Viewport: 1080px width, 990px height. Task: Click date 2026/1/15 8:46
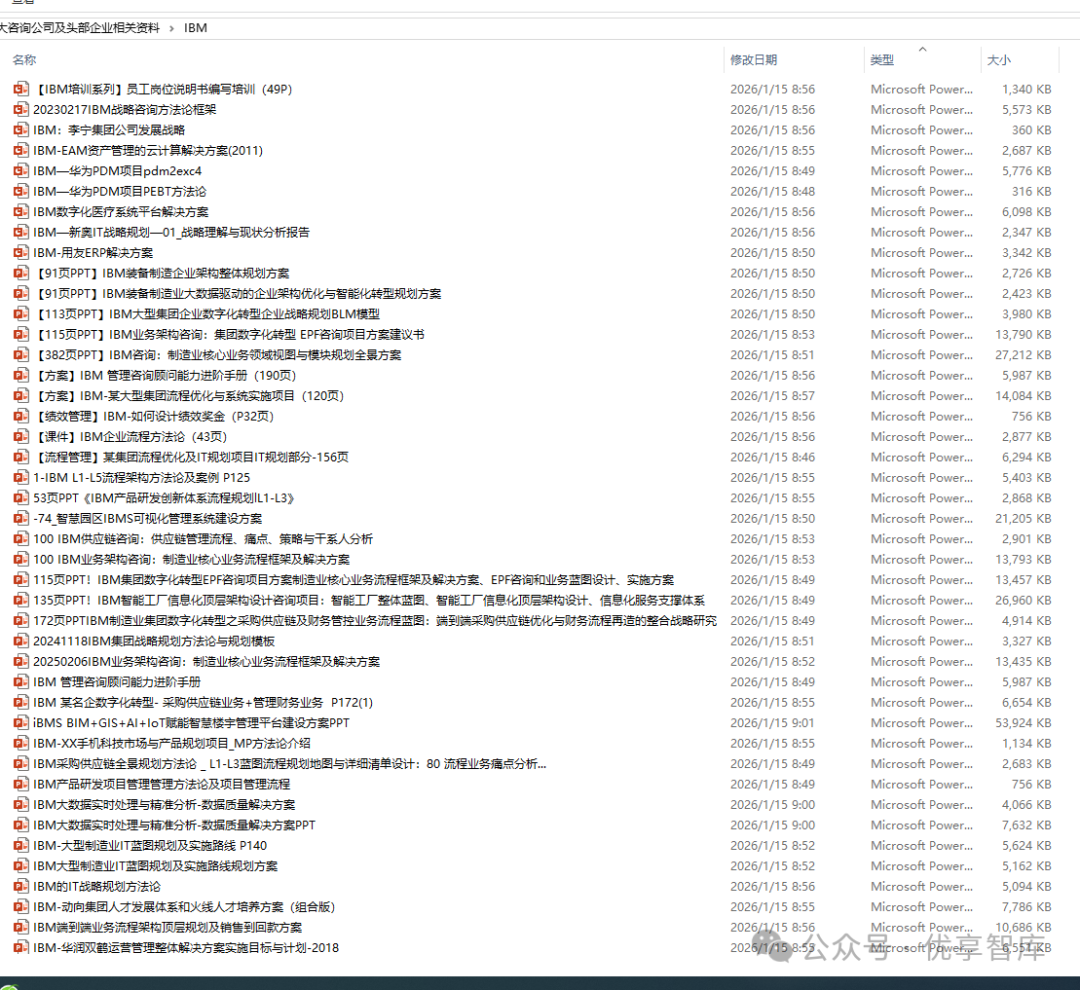click(772, 457)
